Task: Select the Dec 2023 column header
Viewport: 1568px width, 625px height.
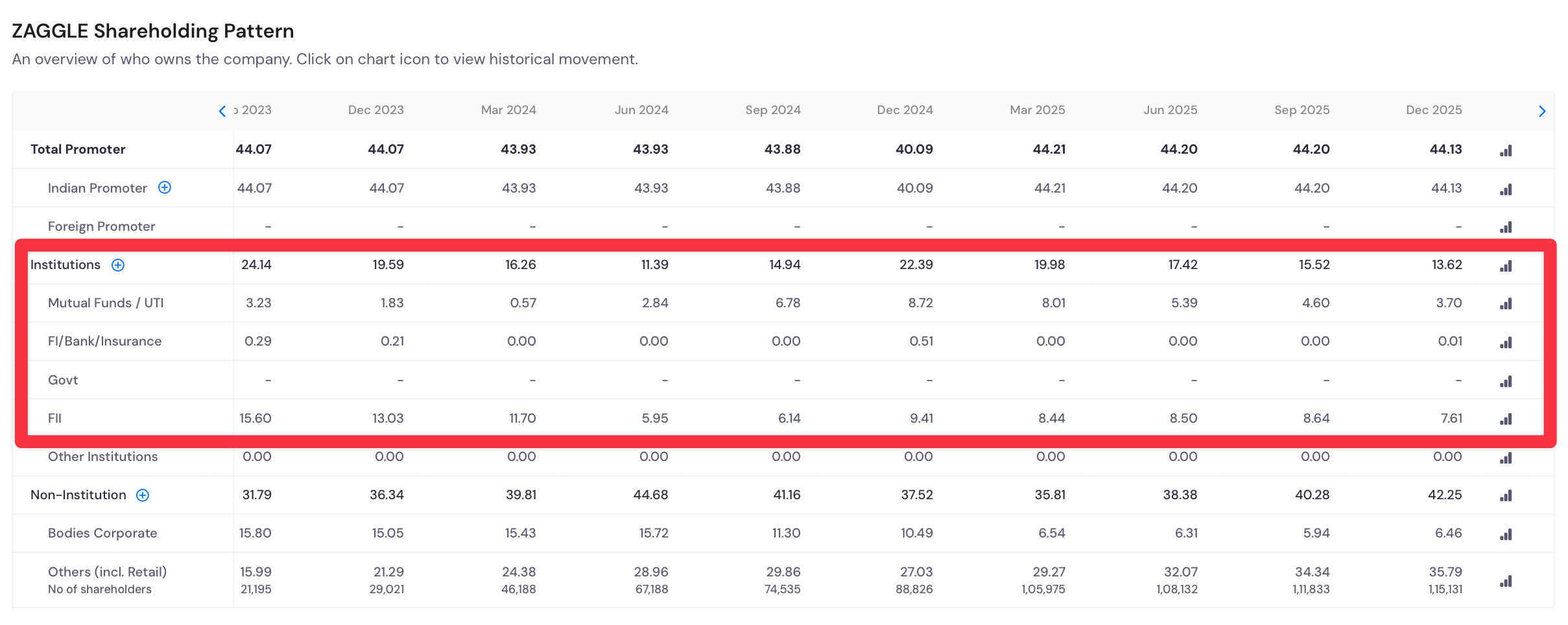Action: (376, 110)
